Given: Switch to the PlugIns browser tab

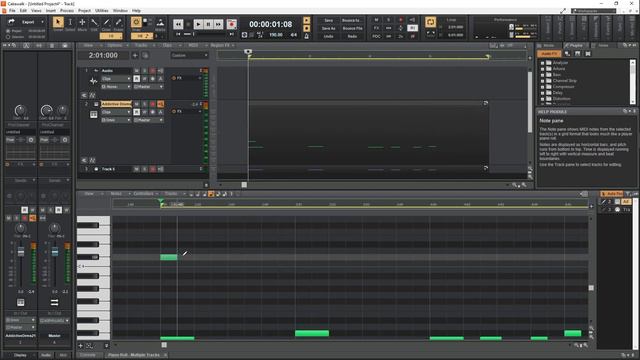Looking at the screenshot, I should [576, 45].
